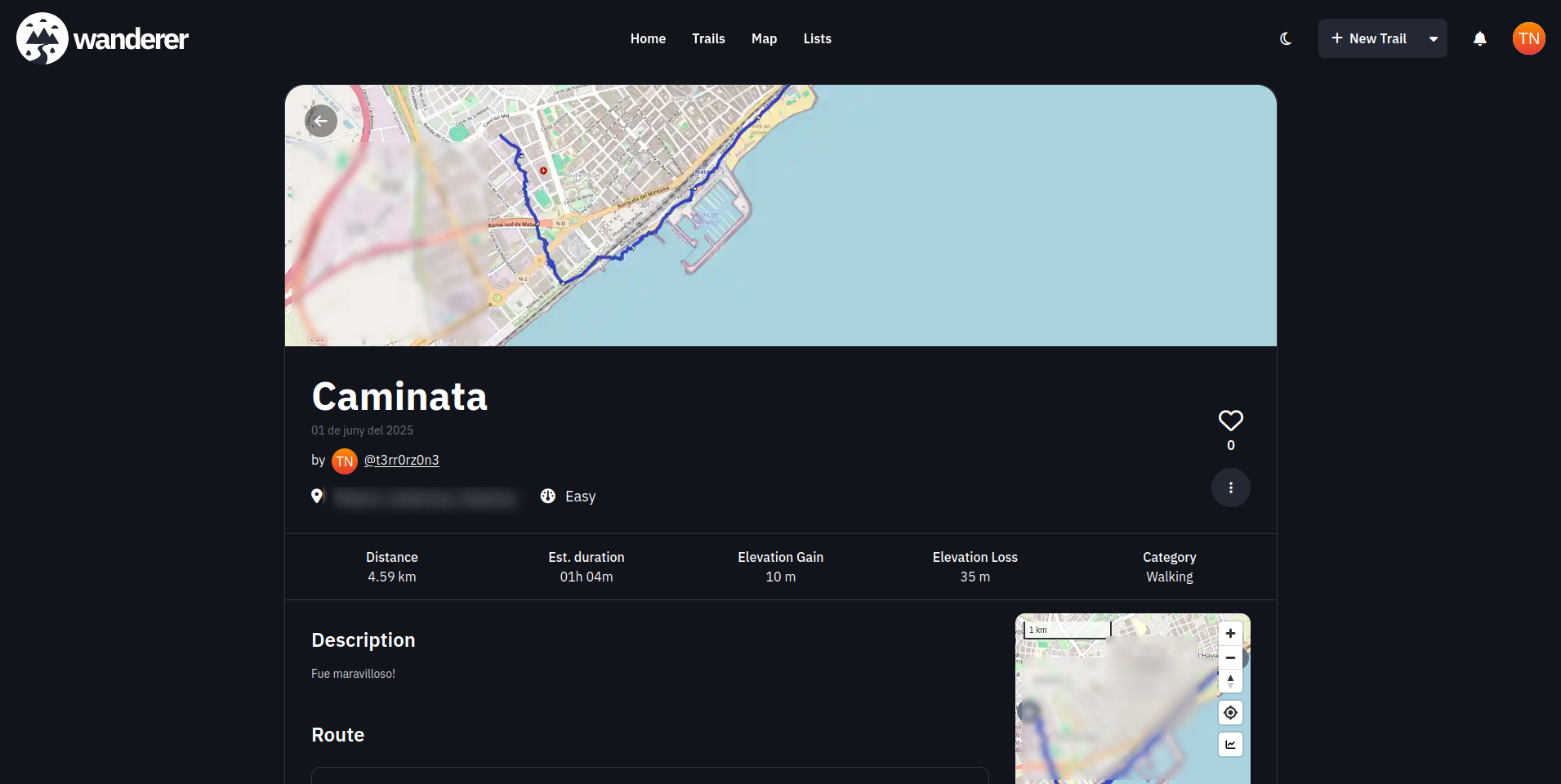The height and width of the screenshot is (784, 1561).
Task: Open the notifications bell
Action: click(x=1479, y=38)
